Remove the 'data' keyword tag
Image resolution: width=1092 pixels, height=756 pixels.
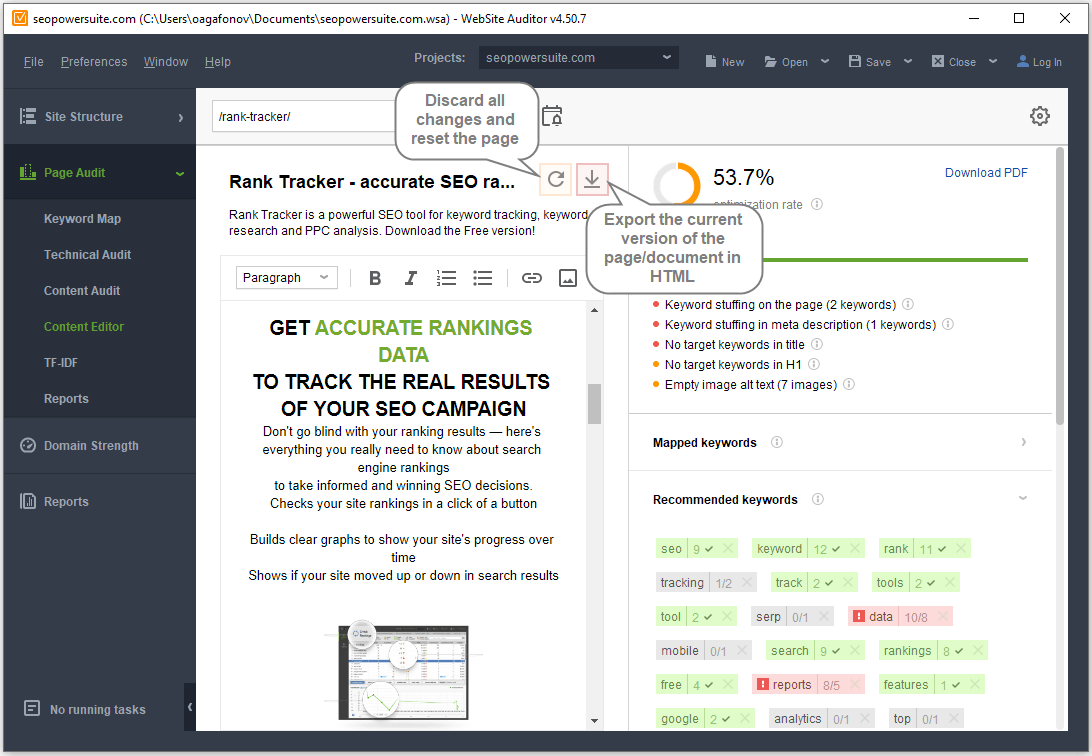(x=942, y=617)
